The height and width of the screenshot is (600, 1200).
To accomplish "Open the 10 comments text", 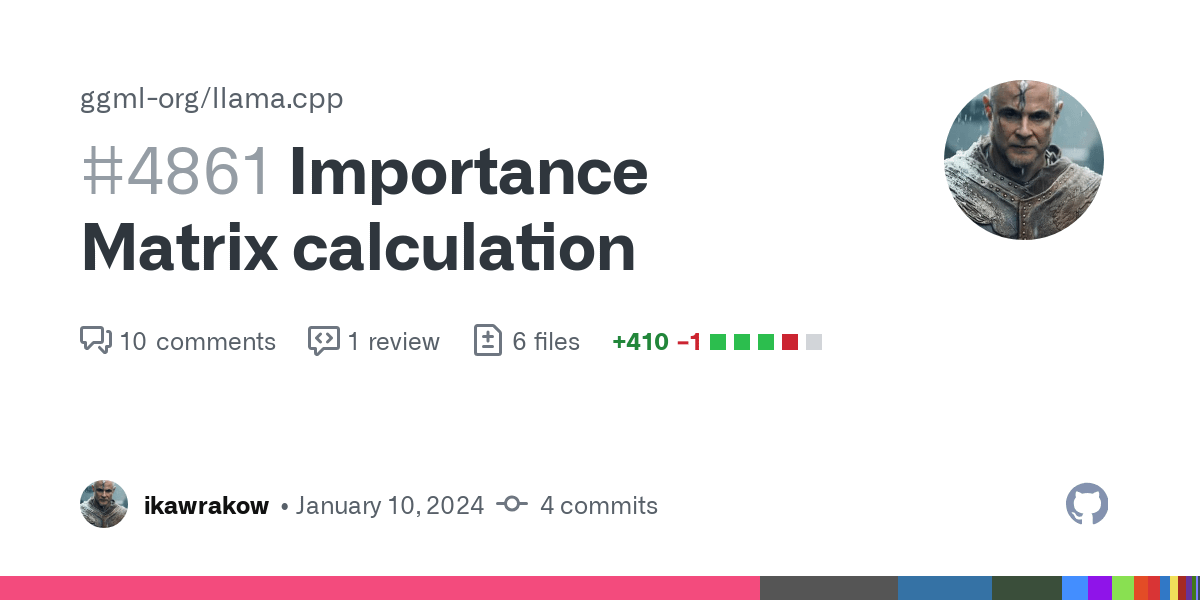I will pos(197,341).
